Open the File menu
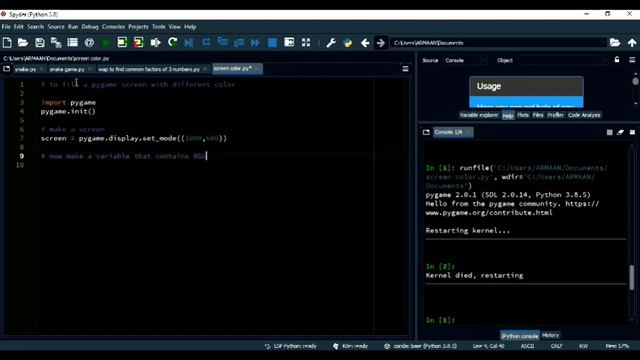The width and height of the screenshot is (640, 360). 6,27
